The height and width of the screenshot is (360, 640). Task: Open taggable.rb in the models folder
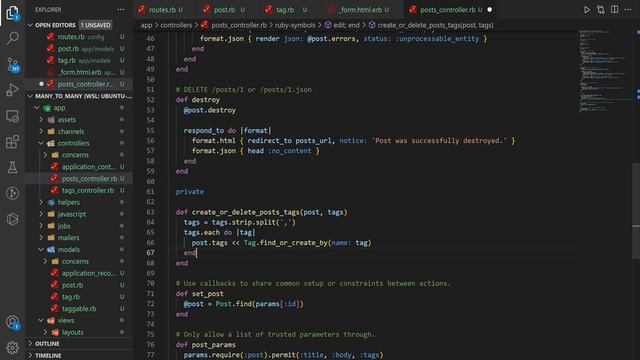(79, 309)
